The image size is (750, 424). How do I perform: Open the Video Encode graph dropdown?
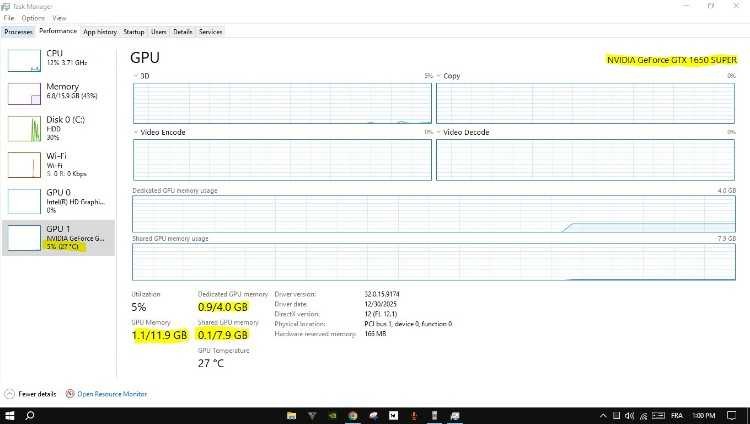tap(136, 132)
